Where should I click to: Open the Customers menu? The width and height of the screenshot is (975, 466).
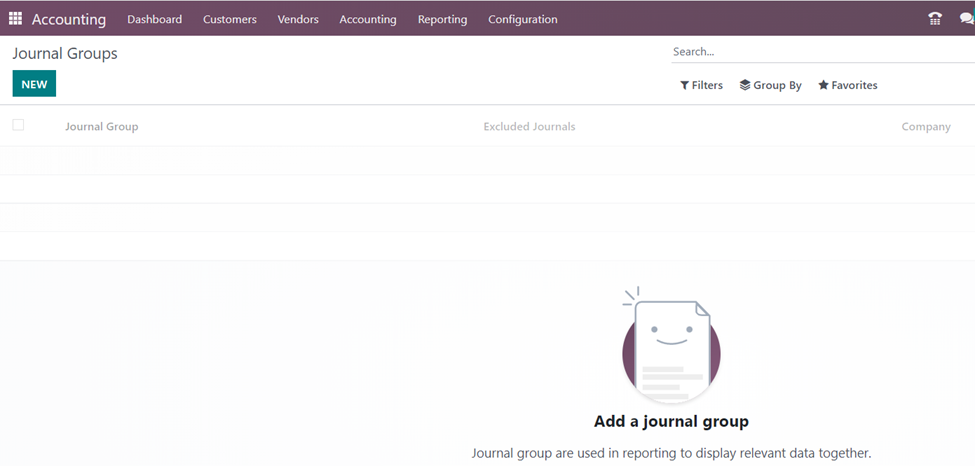pos(229,19)
